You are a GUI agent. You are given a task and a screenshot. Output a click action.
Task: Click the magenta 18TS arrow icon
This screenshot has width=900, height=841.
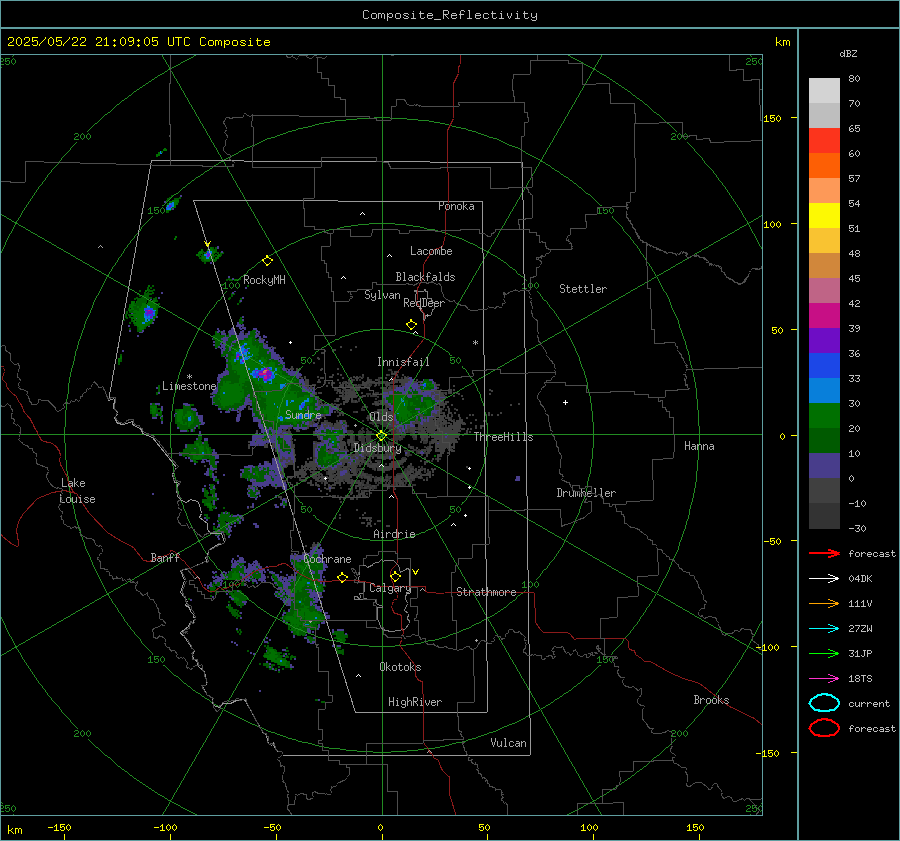click(x=824, y=679)
